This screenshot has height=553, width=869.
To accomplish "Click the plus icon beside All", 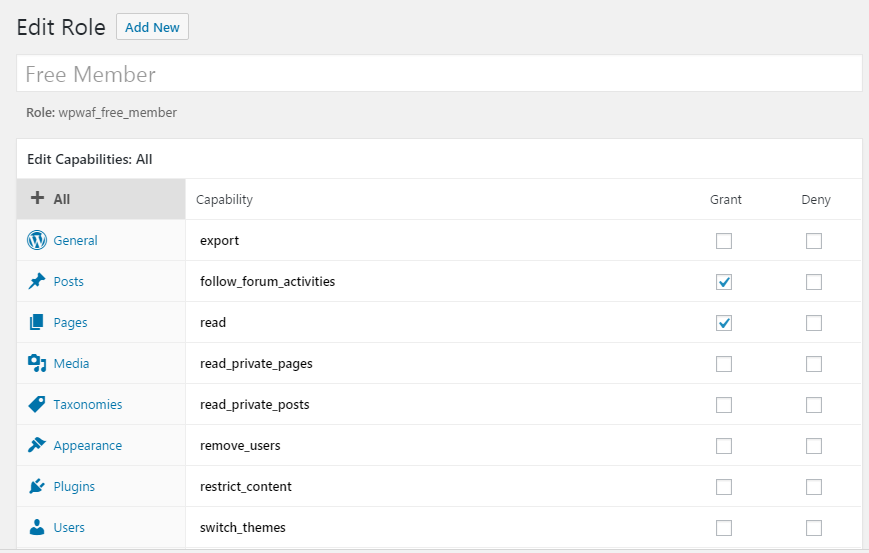I will (x=37, y=199).
